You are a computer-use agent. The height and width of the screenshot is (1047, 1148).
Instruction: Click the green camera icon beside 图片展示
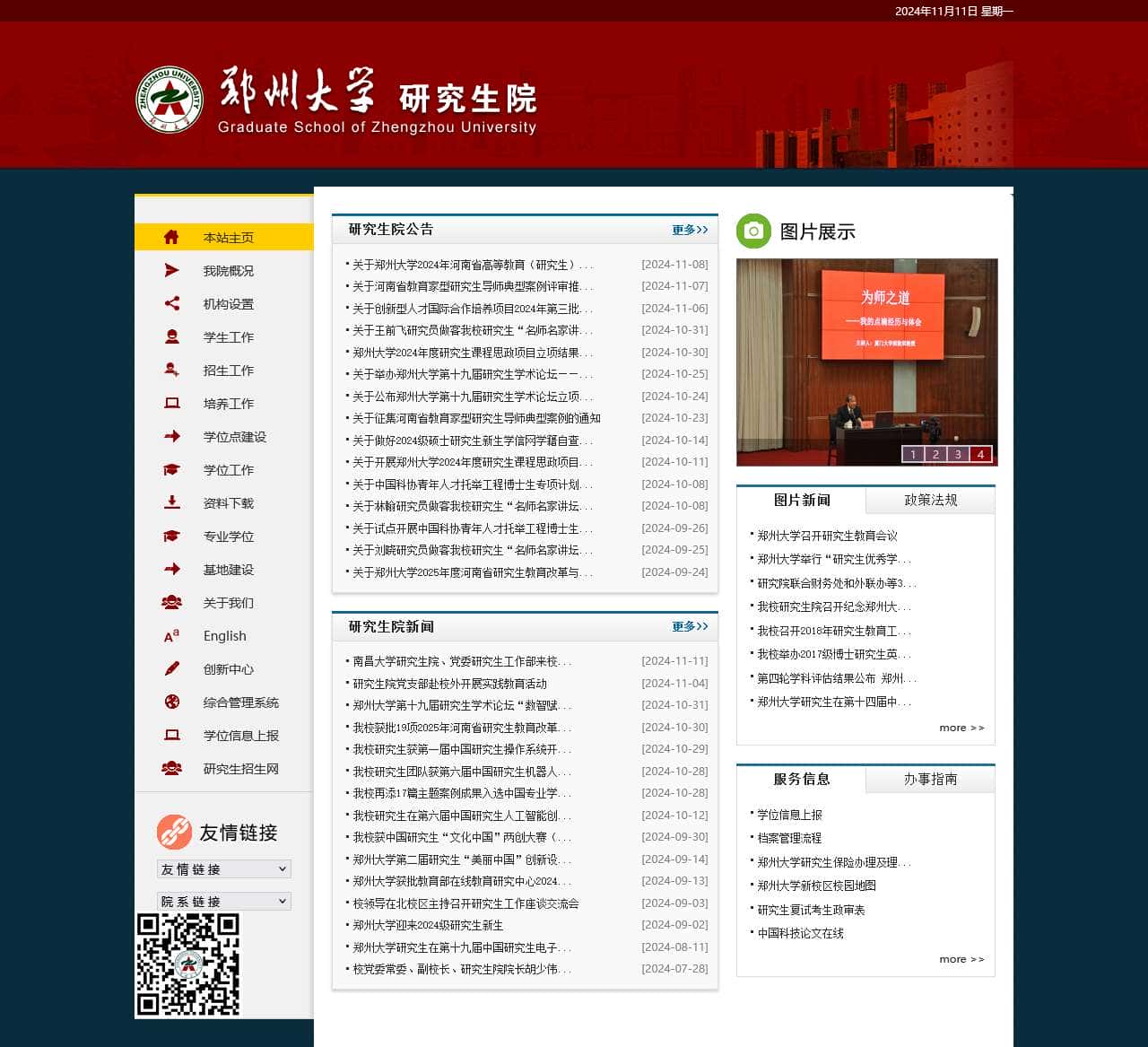click(753, 231)
